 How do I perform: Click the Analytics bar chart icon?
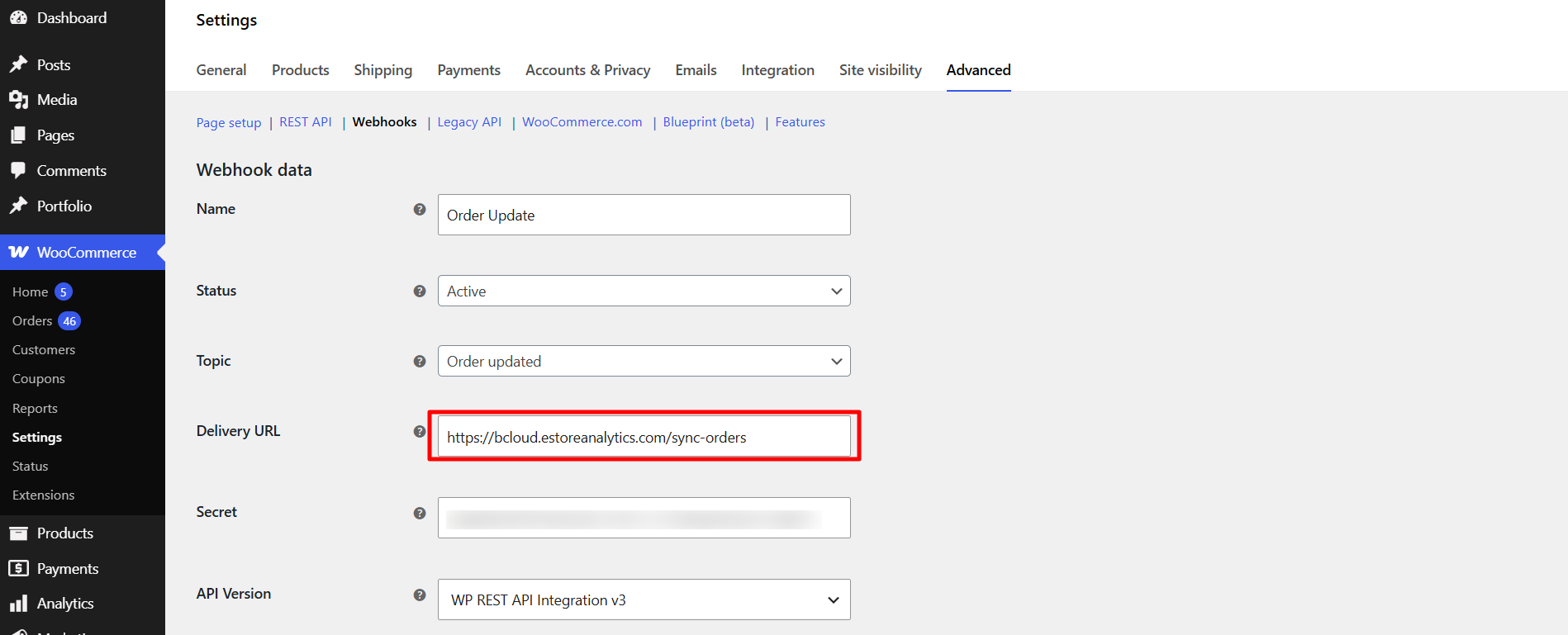18,604
